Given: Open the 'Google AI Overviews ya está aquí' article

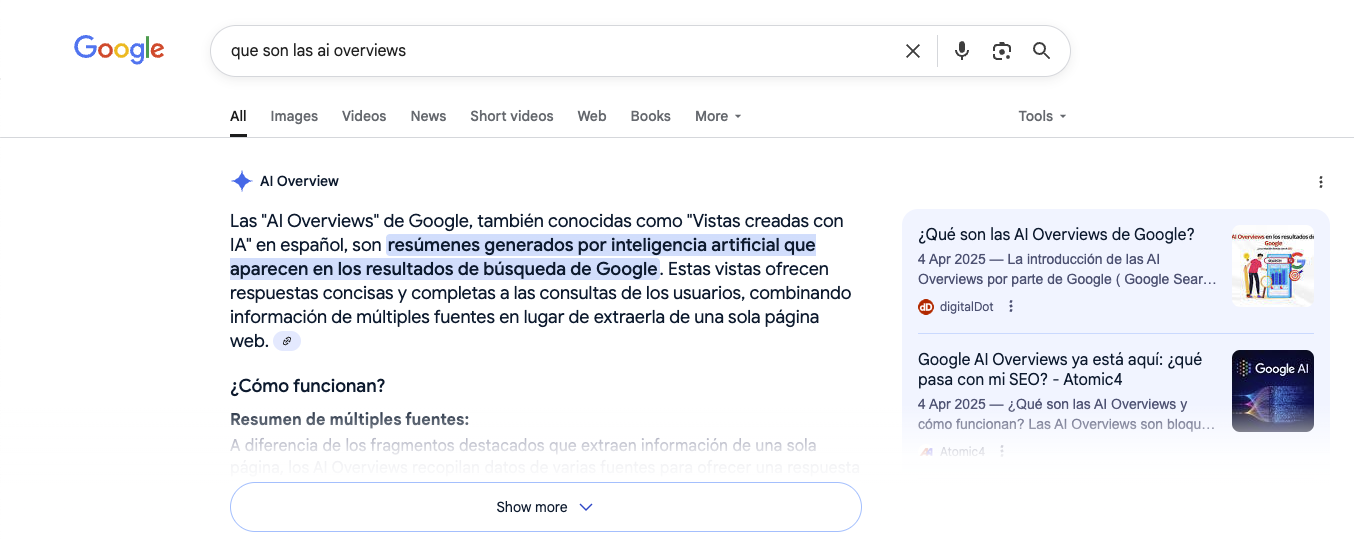Looking at the screenshot, I should click(1060, 369).
